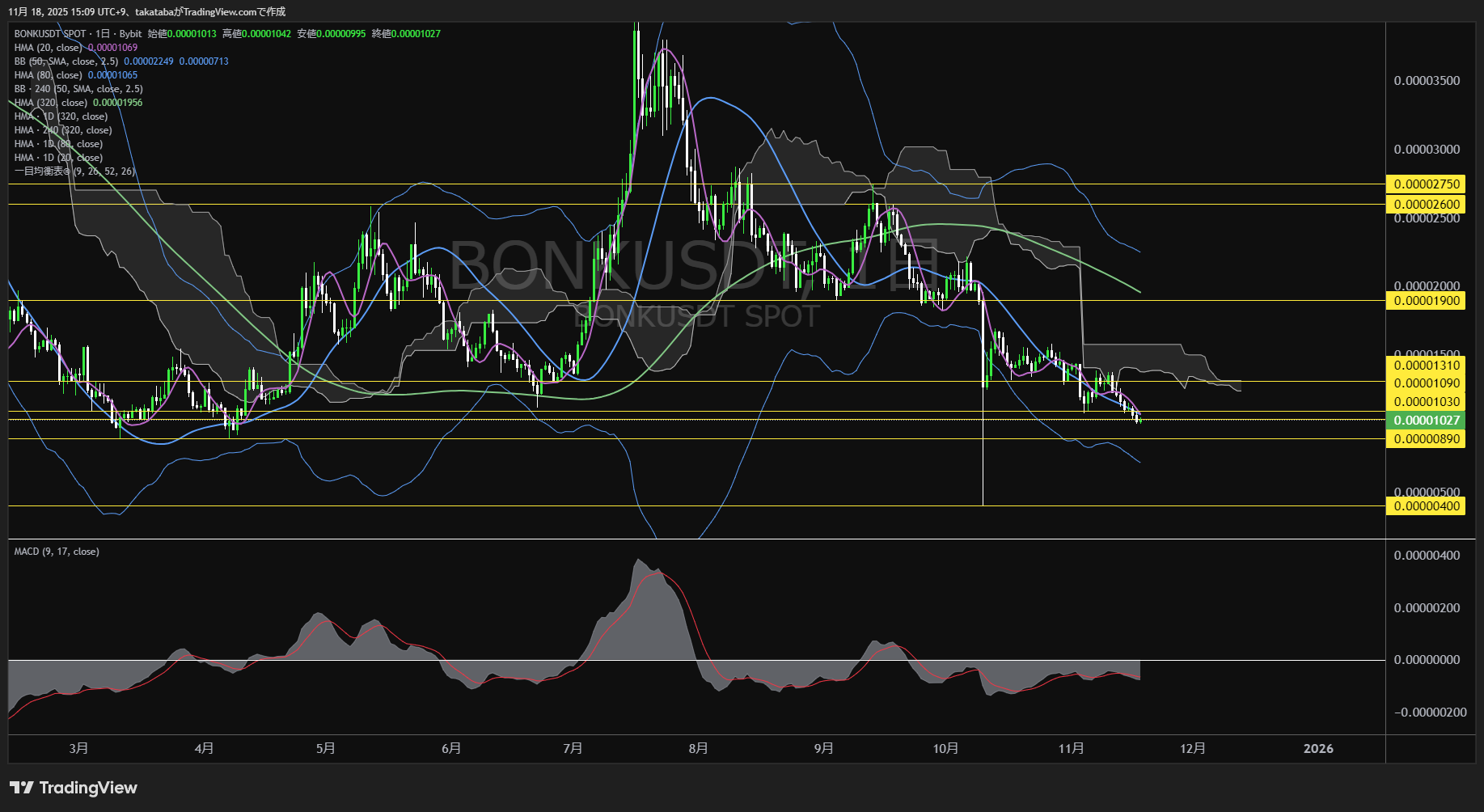Select the 一目均衡表 Ichimoku indicator legend

pyautogui.click(x=74, y=171)
